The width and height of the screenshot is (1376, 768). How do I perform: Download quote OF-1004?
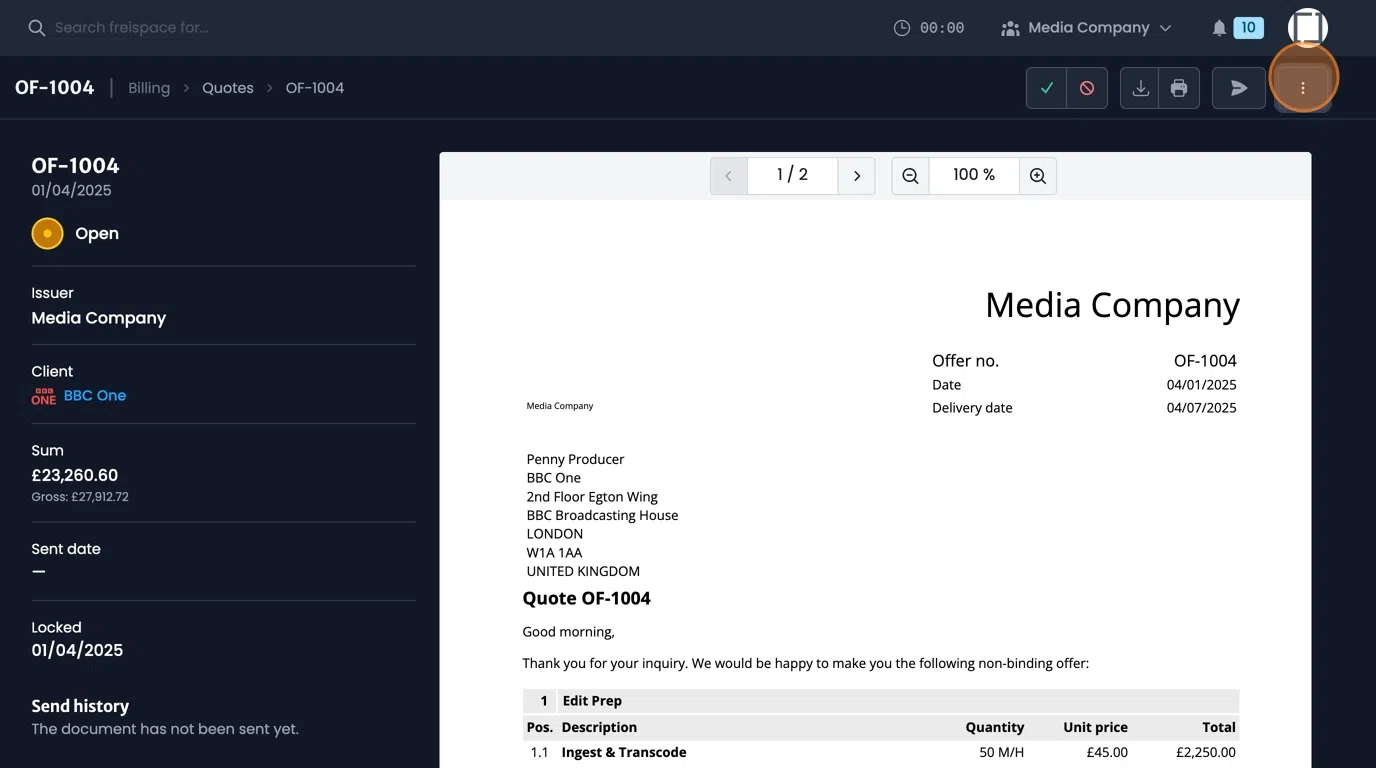1139,88
